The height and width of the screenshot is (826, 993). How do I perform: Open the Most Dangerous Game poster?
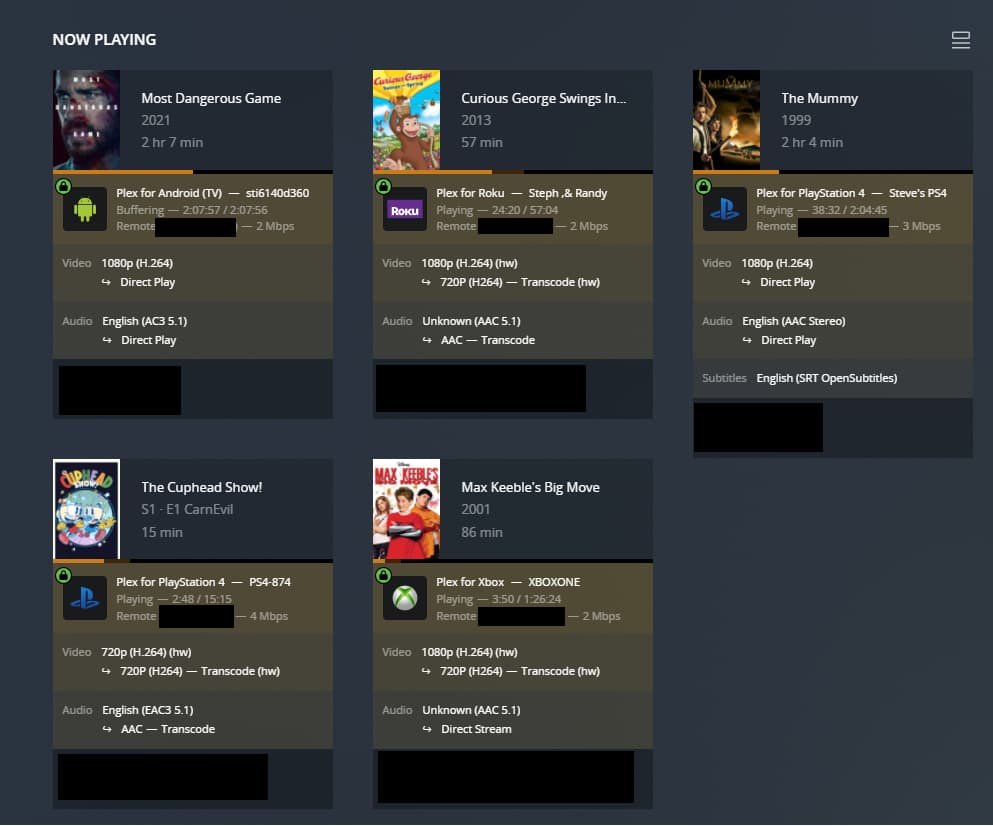pos(86,120)
